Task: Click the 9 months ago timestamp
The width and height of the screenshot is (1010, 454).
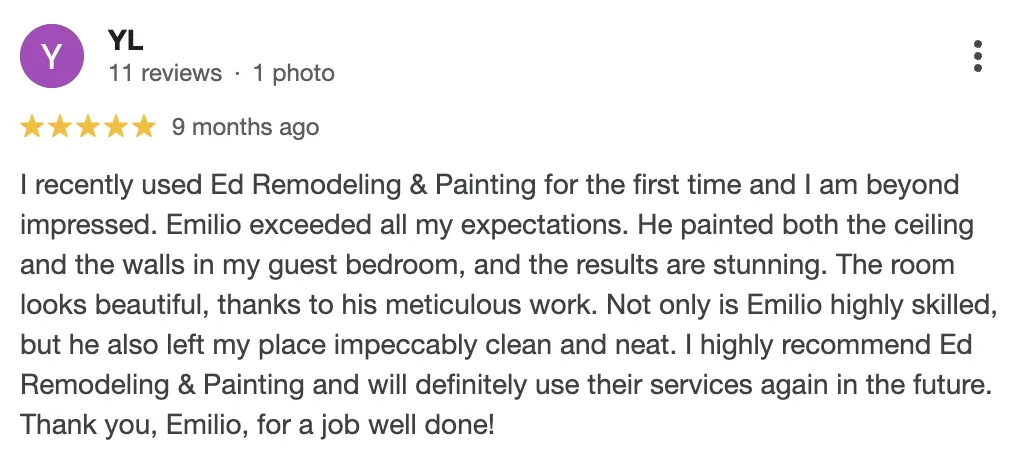Action: [245, 128]
